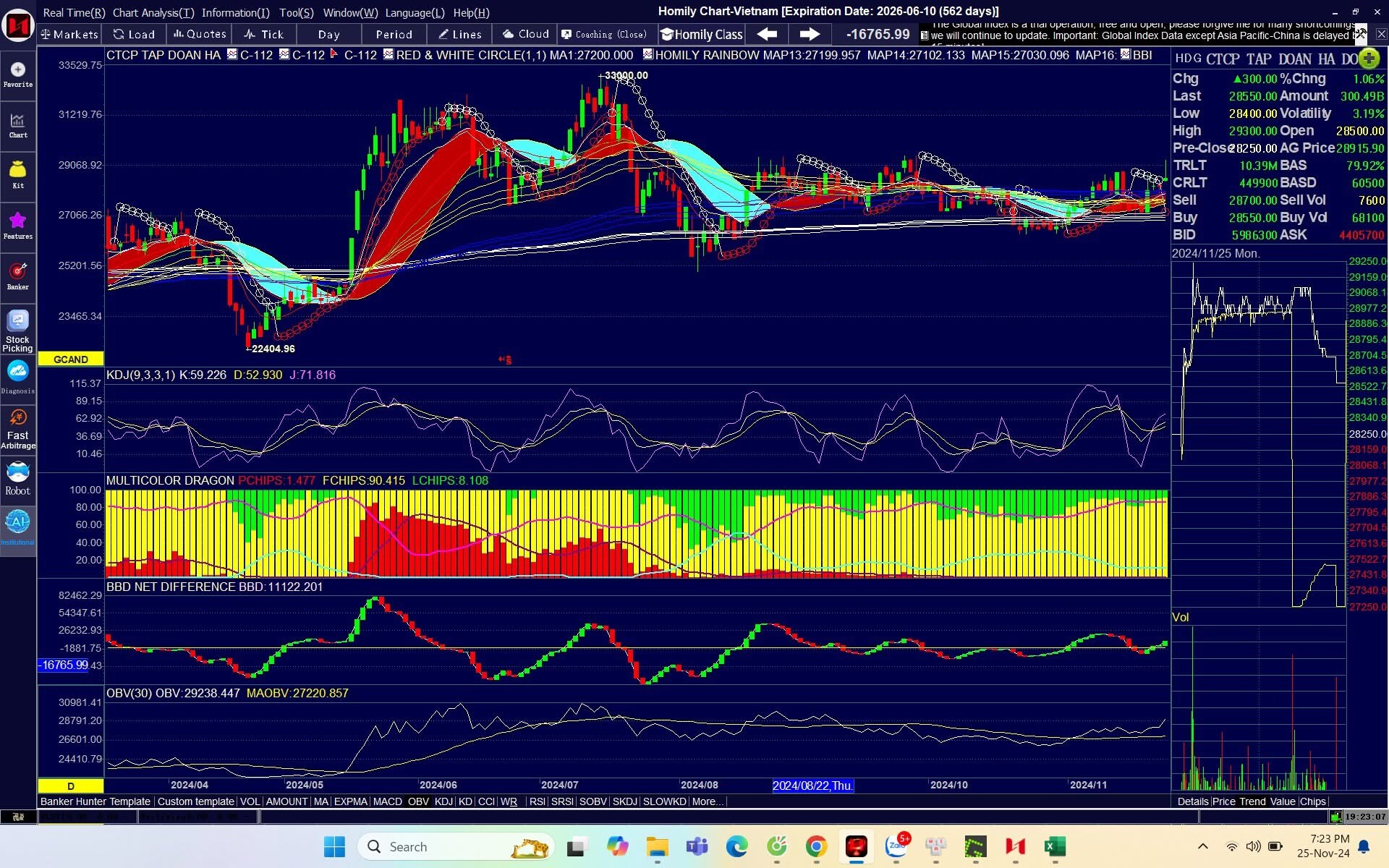Go to the next stock with the right arrow
The width and height of the screenshot is (1389, 868).
pos(810,34)
